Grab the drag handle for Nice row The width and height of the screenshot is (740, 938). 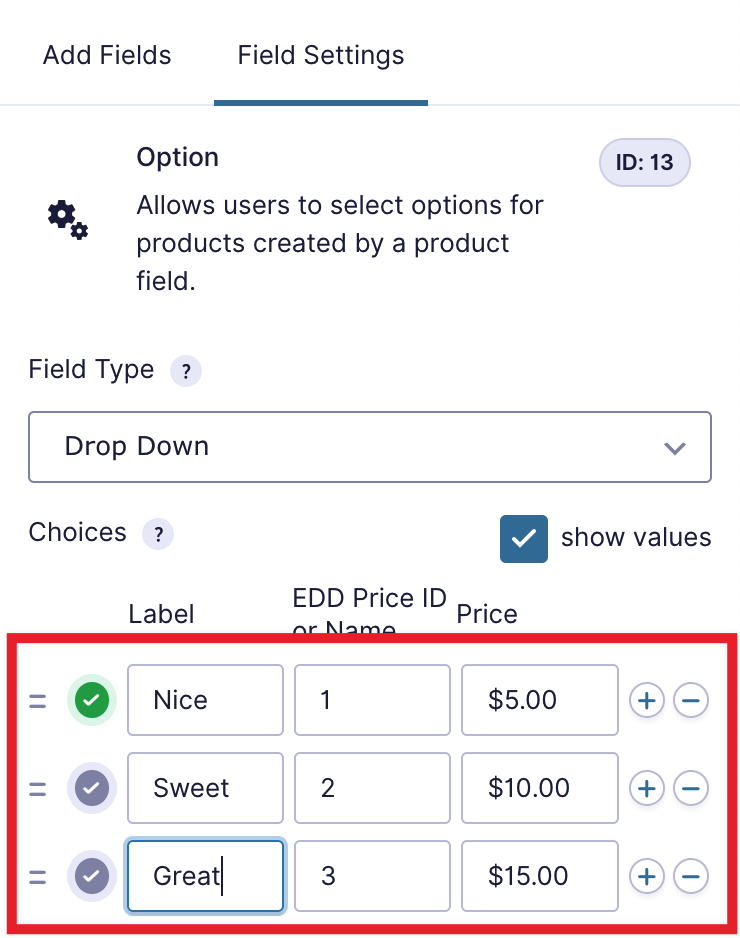[38, 701]
